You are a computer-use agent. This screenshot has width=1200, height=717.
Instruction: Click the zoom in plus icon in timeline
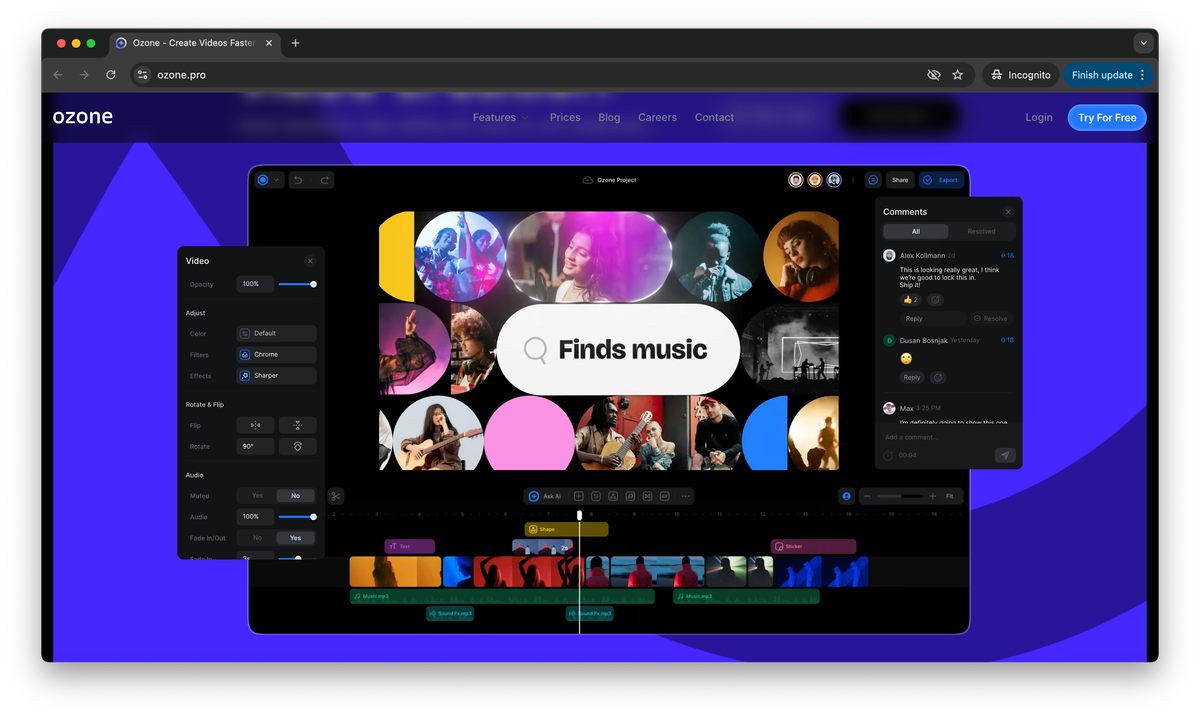(933, 496)
